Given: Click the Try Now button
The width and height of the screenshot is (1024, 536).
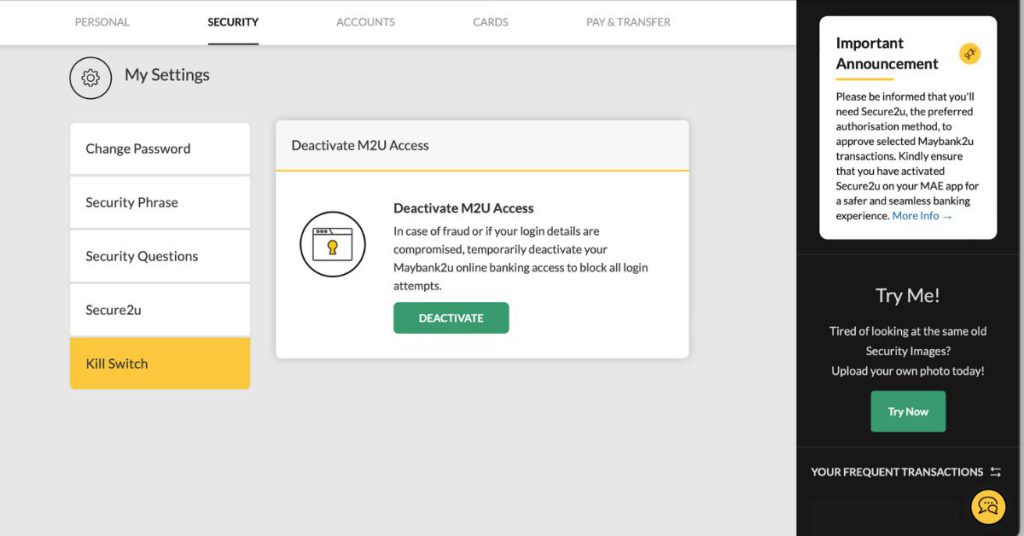Looking at the screenshot, I should (x=908, y=411).
